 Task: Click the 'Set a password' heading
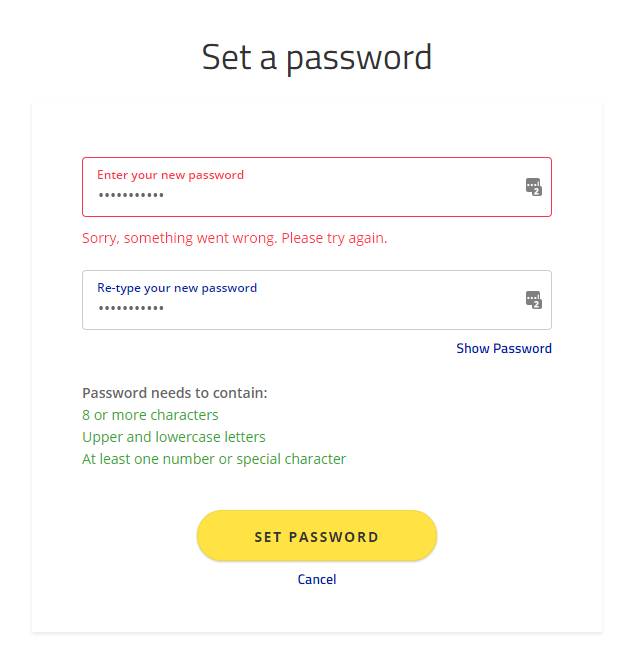(x=317, y=57)
